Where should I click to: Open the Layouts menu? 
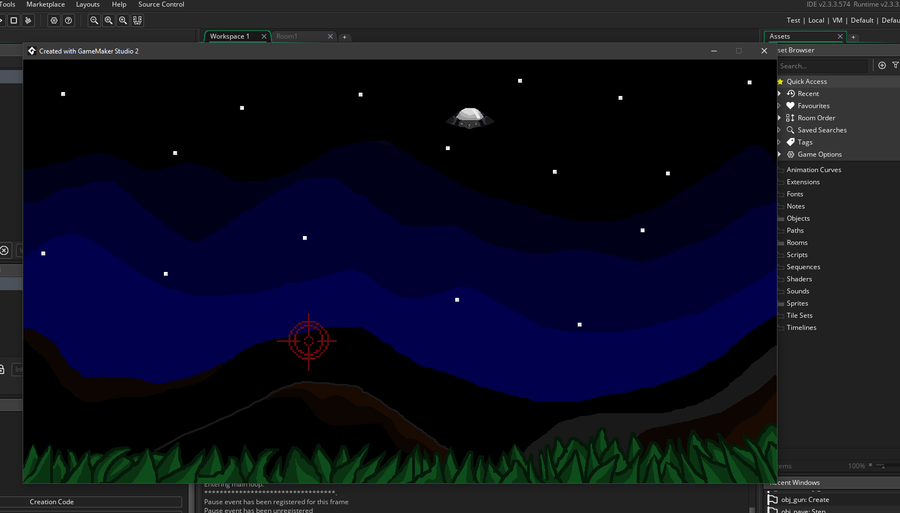[88, 4]
